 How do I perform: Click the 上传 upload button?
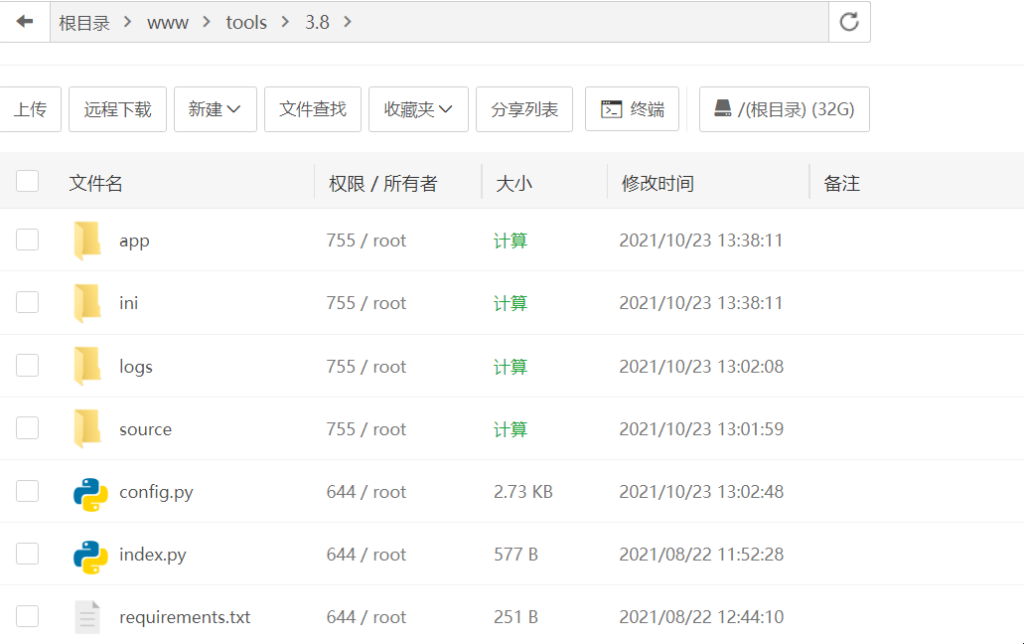(x=31, y=108)
